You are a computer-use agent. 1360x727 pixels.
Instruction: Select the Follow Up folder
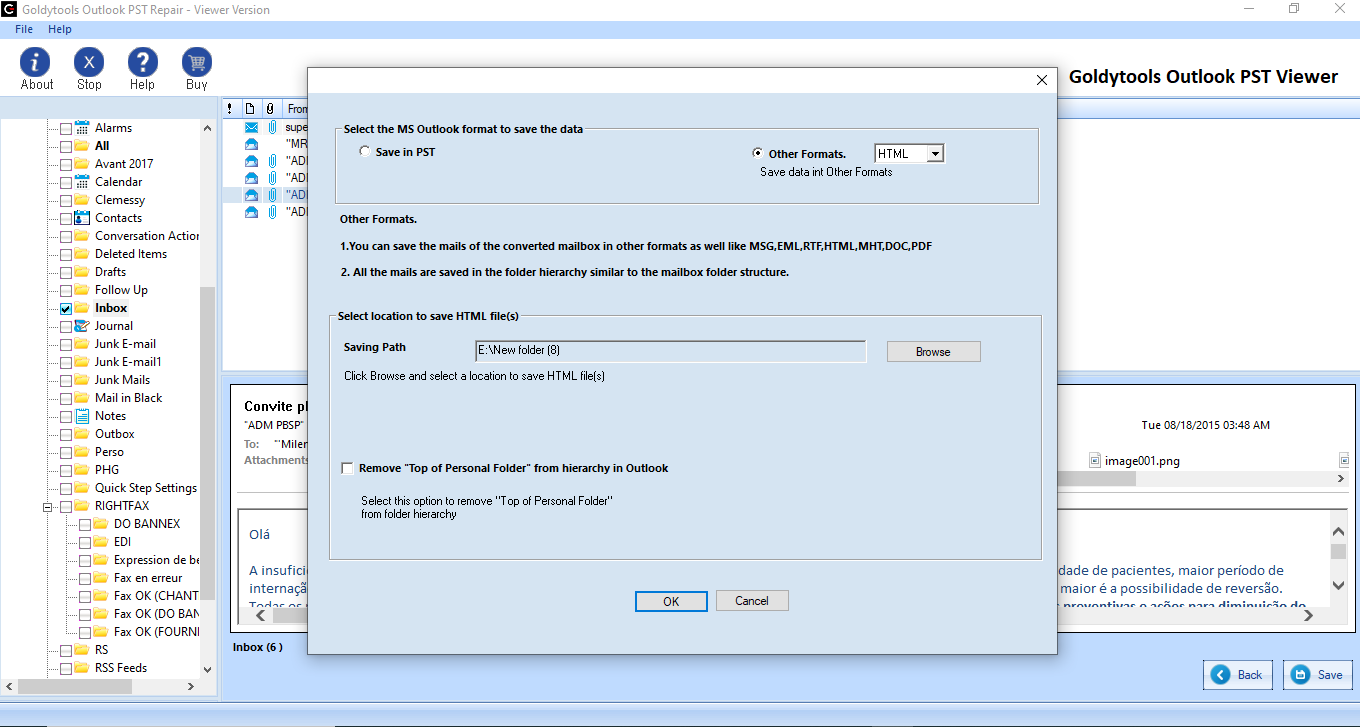(121, 290)
